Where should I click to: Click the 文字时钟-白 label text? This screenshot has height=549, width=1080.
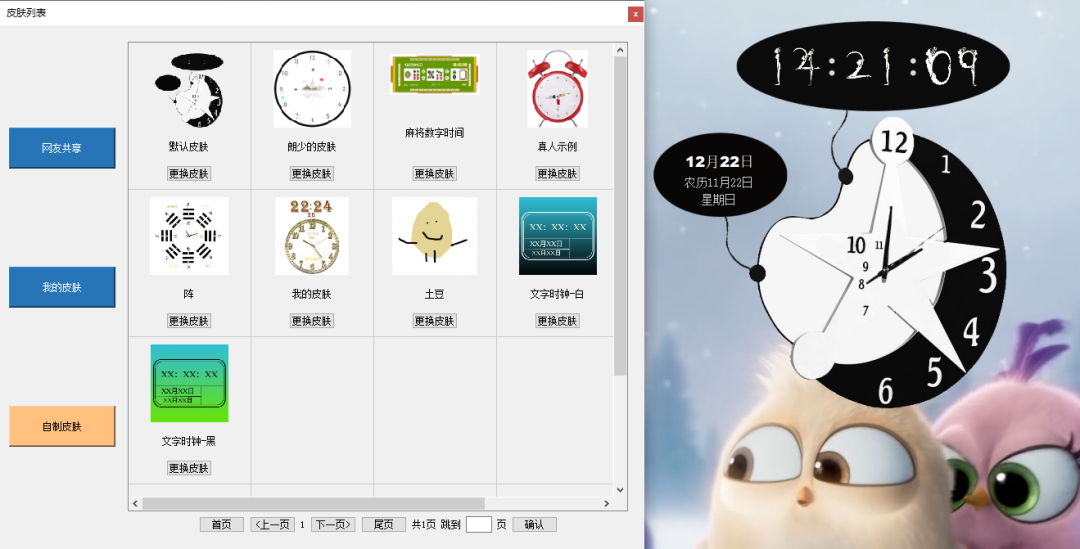(x=557, y=294)
